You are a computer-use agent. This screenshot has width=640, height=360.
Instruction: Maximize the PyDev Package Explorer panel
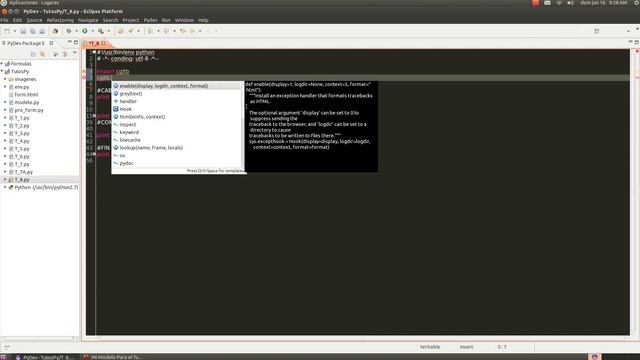(76, 42)
